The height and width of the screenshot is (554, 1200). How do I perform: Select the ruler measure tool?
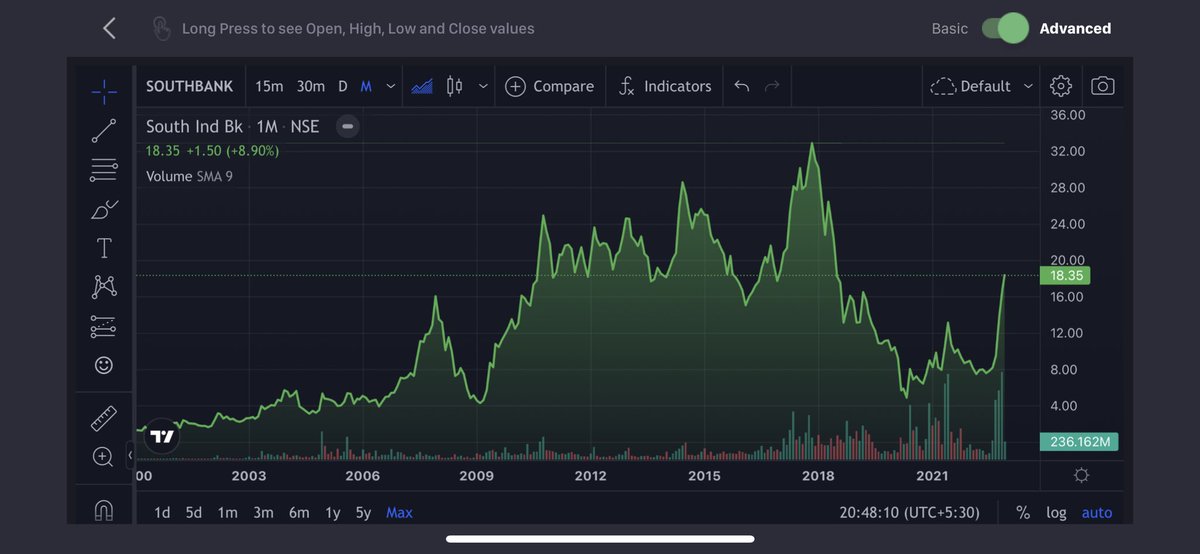click(x=104, y=418)
